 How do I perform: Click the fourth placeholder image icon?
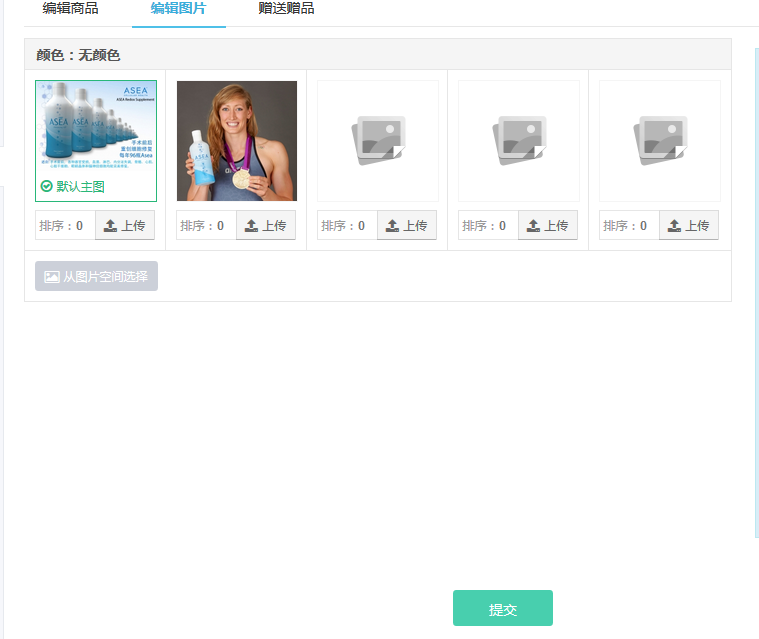click(x=519, y=140)
